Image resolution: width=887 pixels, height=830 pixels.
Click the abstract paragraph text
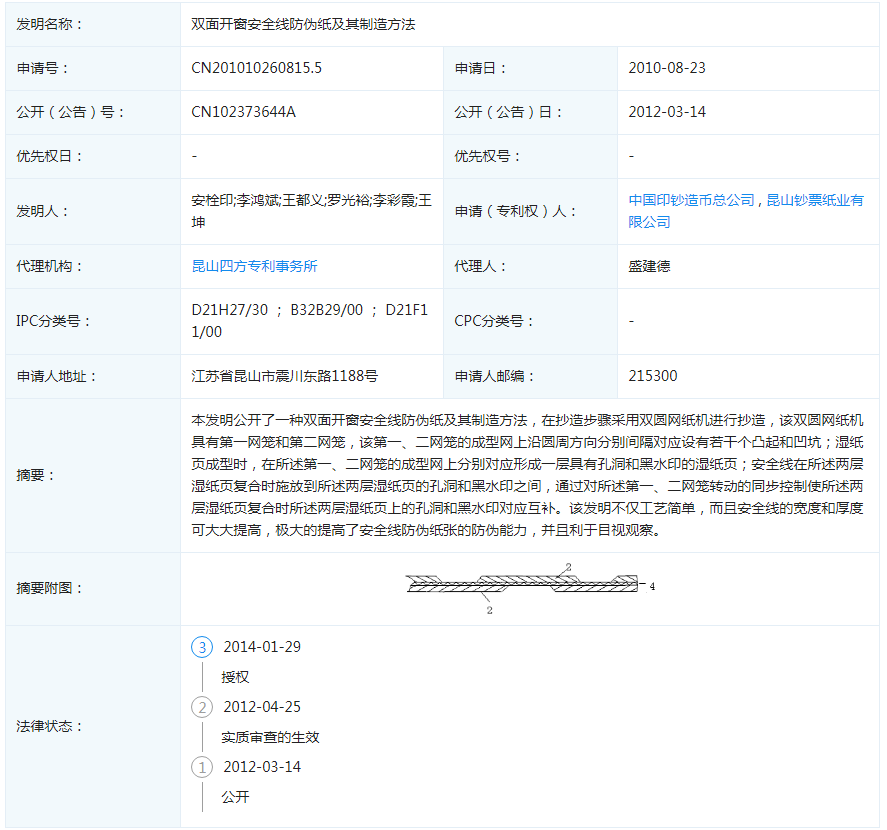pos(528,475)
